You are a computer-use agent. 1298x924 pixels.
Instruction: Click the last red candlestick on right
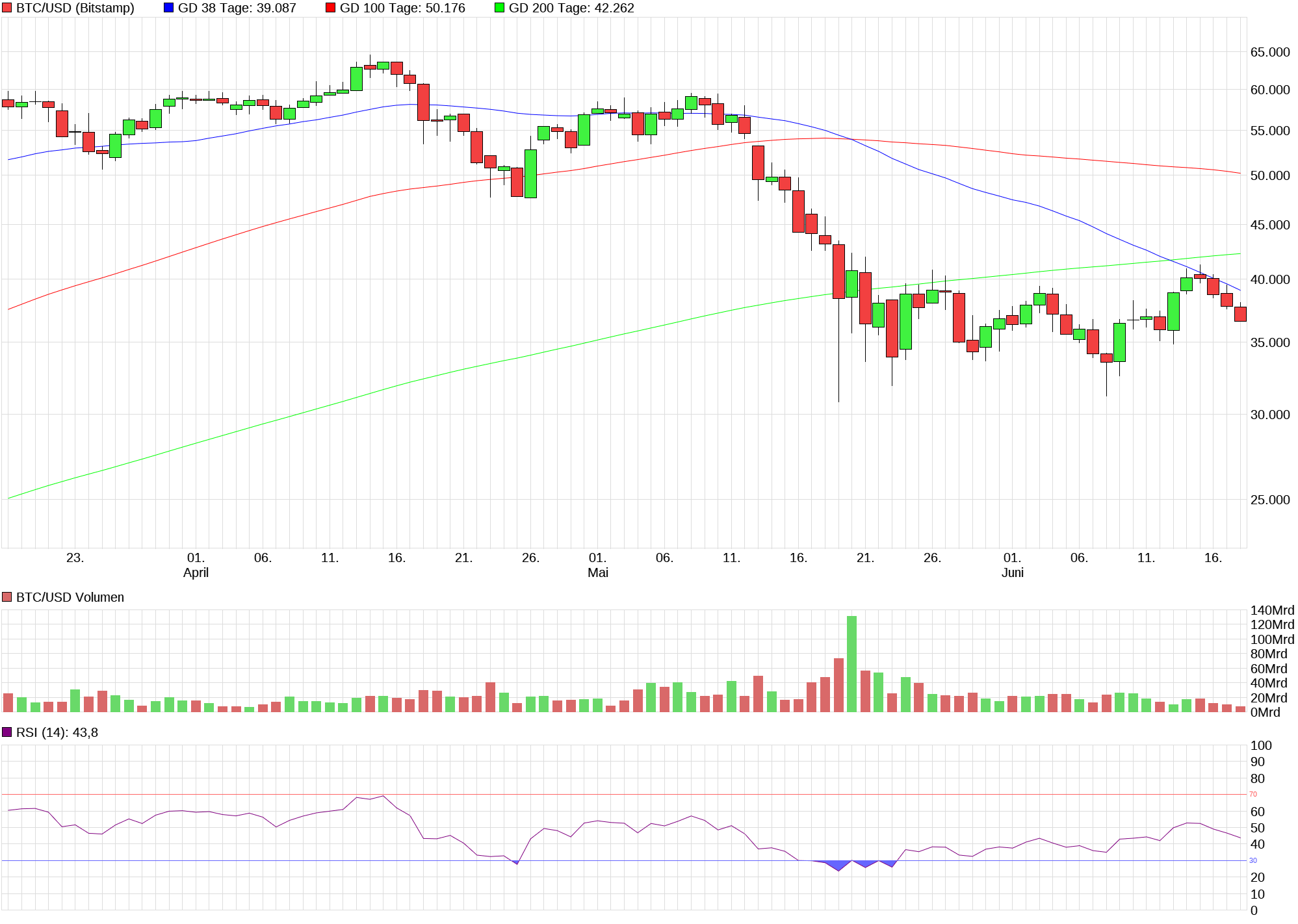point(1240,314)
